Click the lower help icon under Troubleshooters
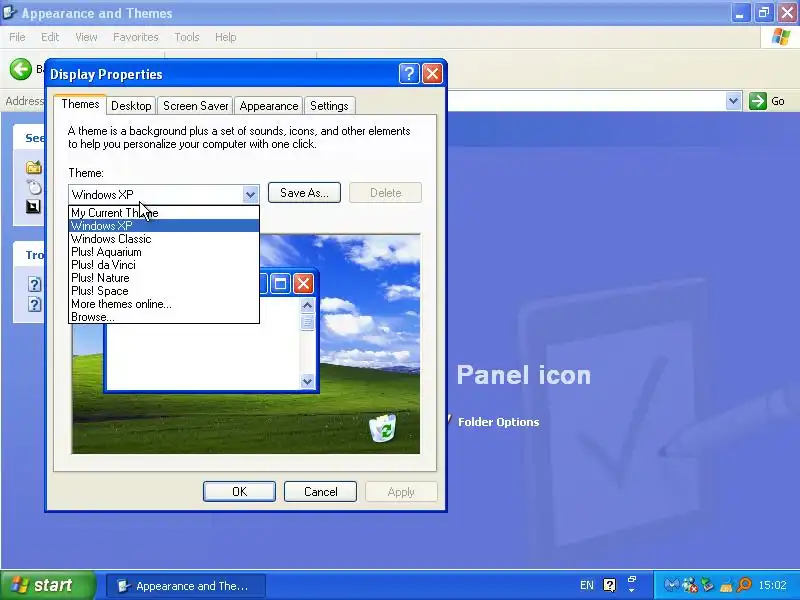The image size is (800, 600). [x=34, y=304]
